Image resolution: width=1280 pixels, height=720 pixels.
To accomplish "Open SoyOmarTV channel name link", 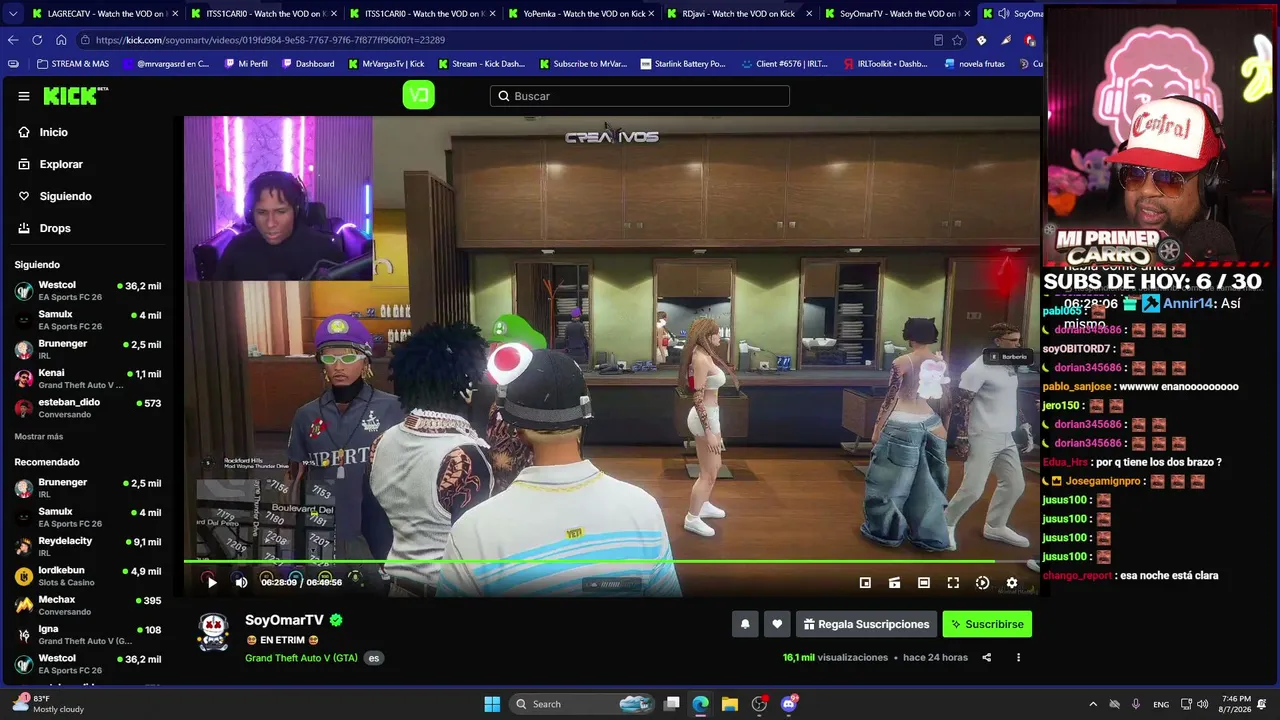I will click(284, 620).
